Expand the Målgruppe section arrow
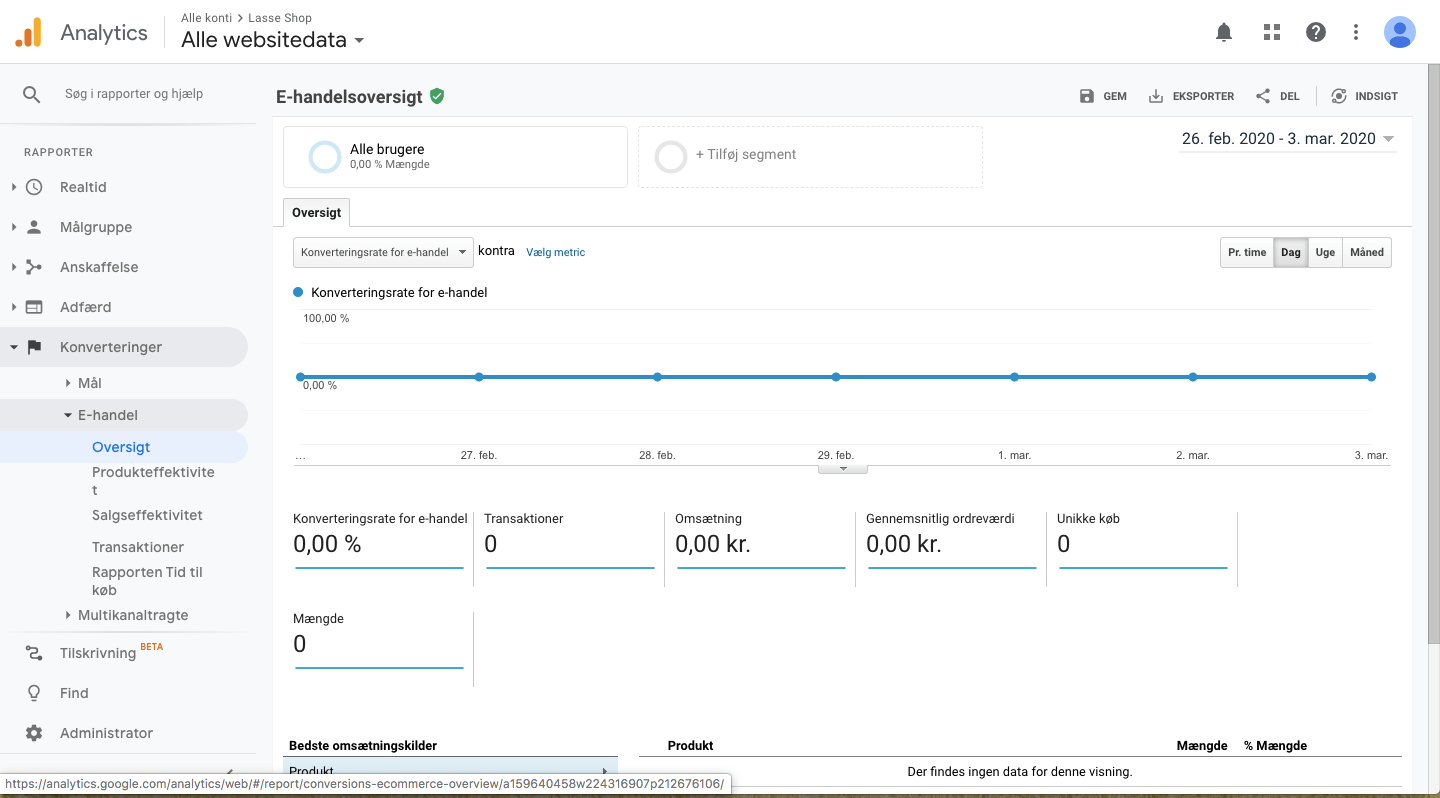This screenshot has height=798, width=1440. (14, 227)
